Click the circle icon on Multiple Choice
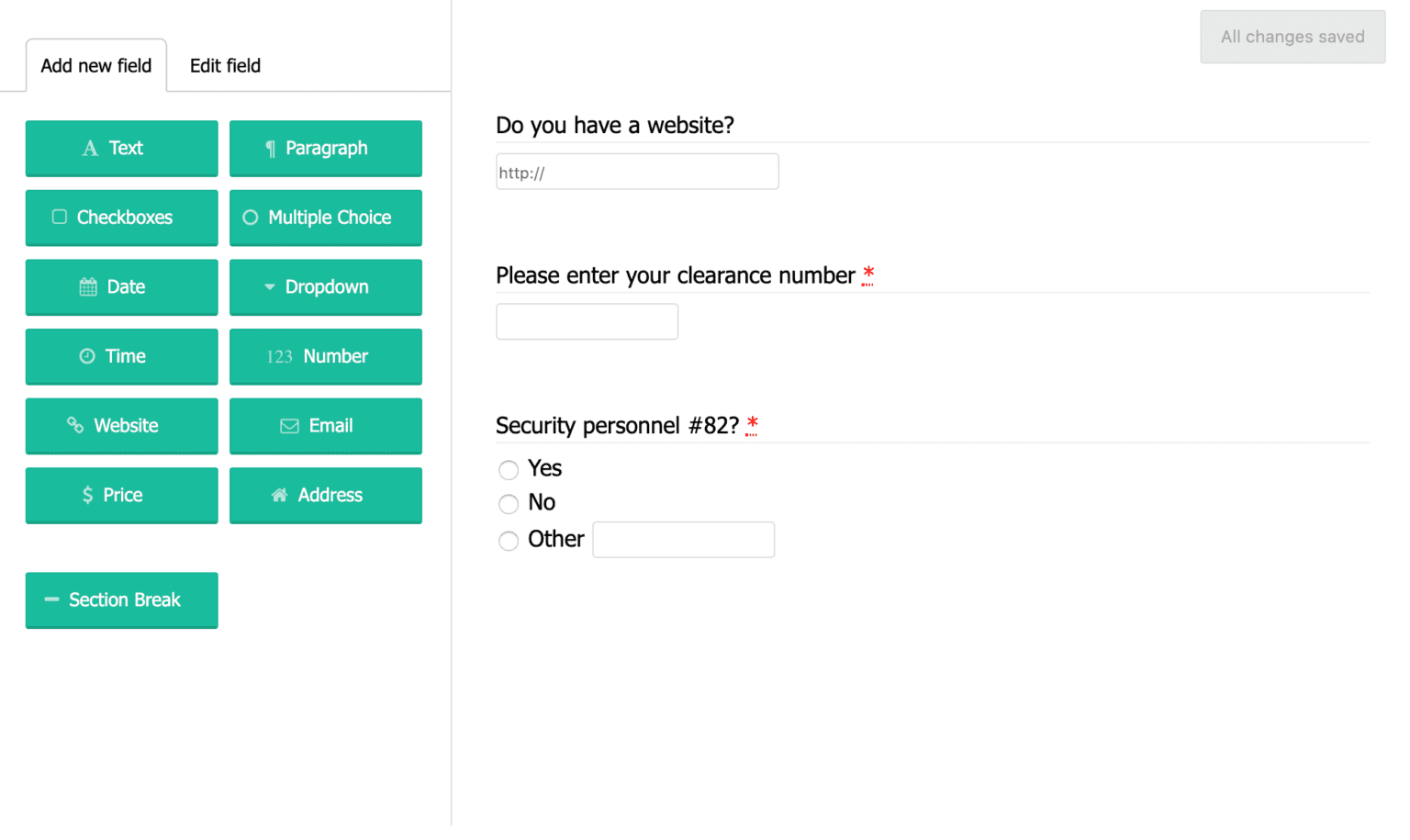 tap(250, 217)
